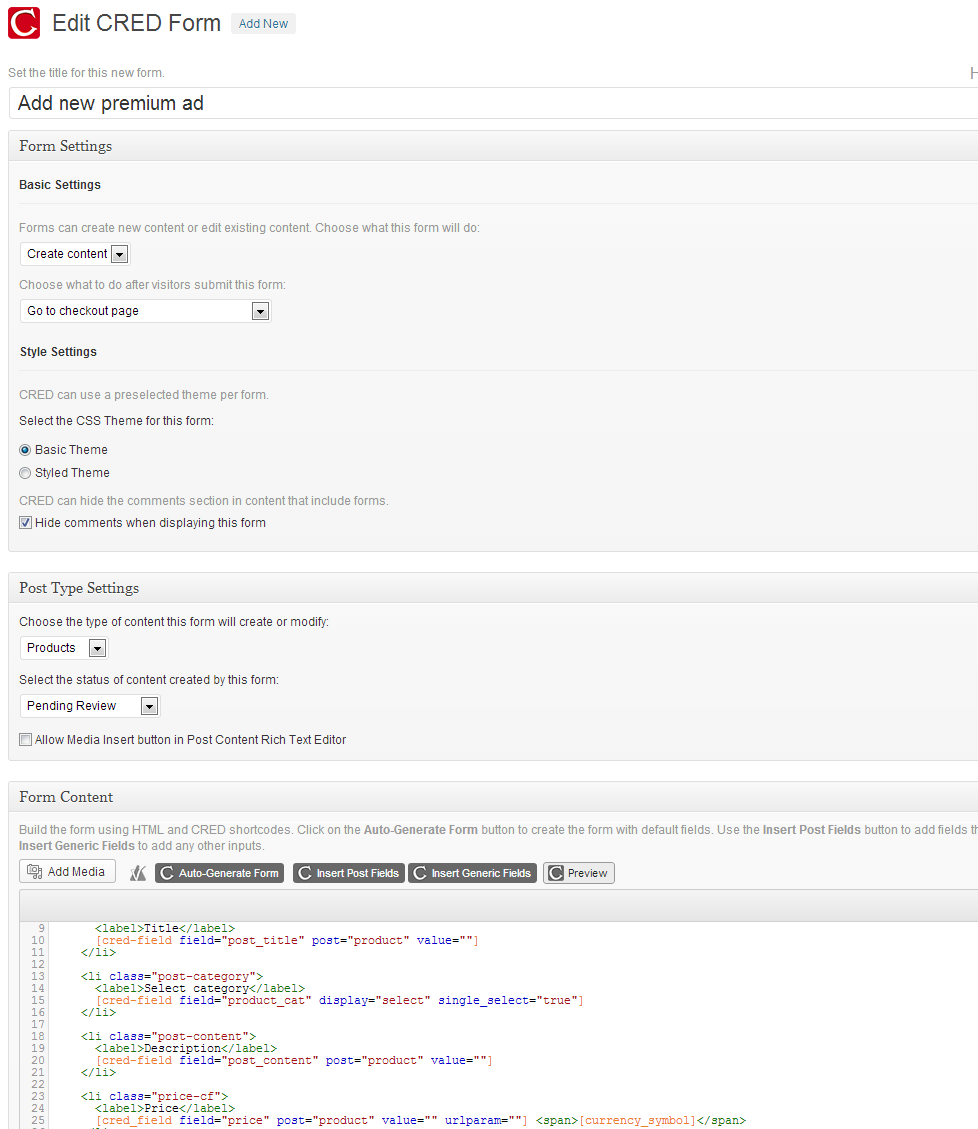Viewport: 978px width, 1129px height.
Task: Open the Products post type dropdown
Action: [64, 648]
